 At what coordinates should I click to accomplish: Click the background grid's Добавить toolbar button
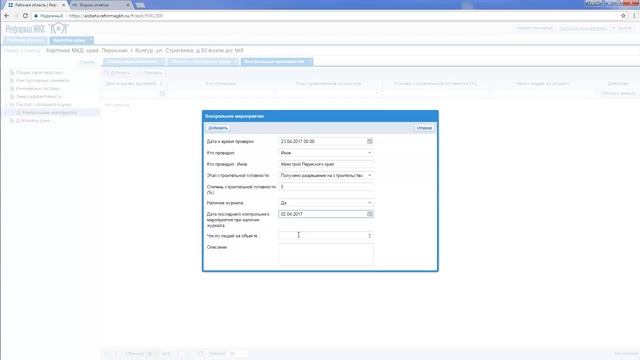[x=118, y=73]
